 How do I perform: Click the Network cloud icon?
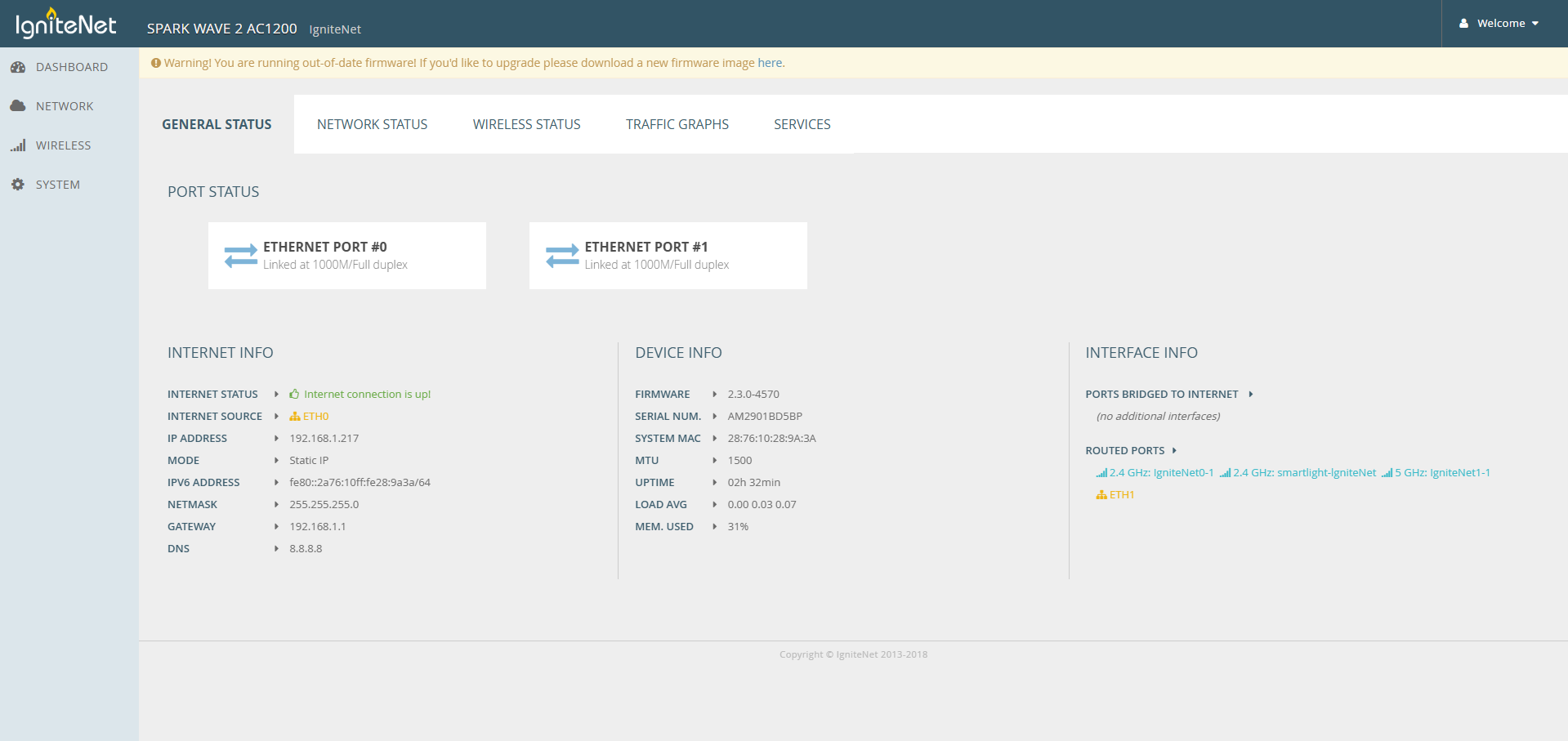(x=18, y=106)
